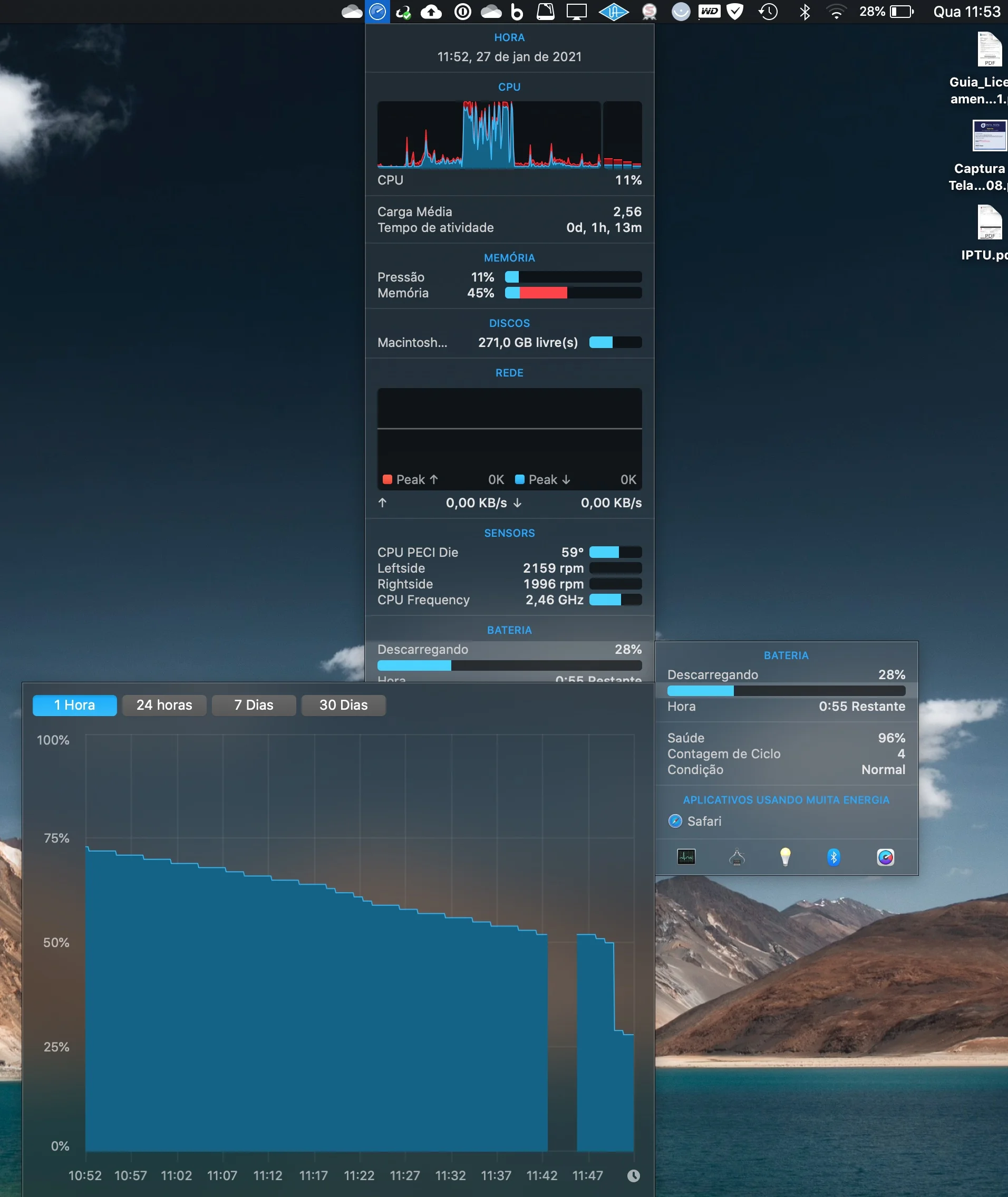
Task: Click the highlighted iStat Menus gauge icon in menu bar
Action: [377, 12]
